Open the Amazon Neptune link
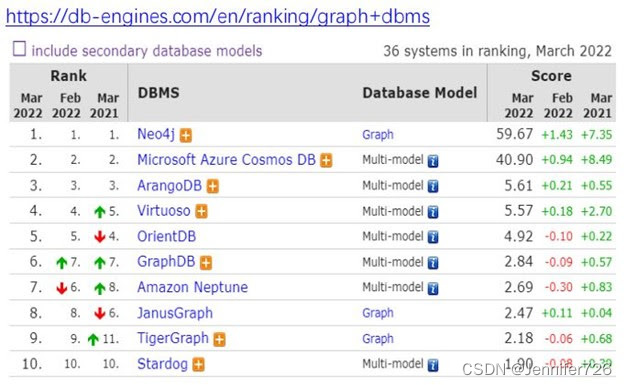 [x=192, y=287]
